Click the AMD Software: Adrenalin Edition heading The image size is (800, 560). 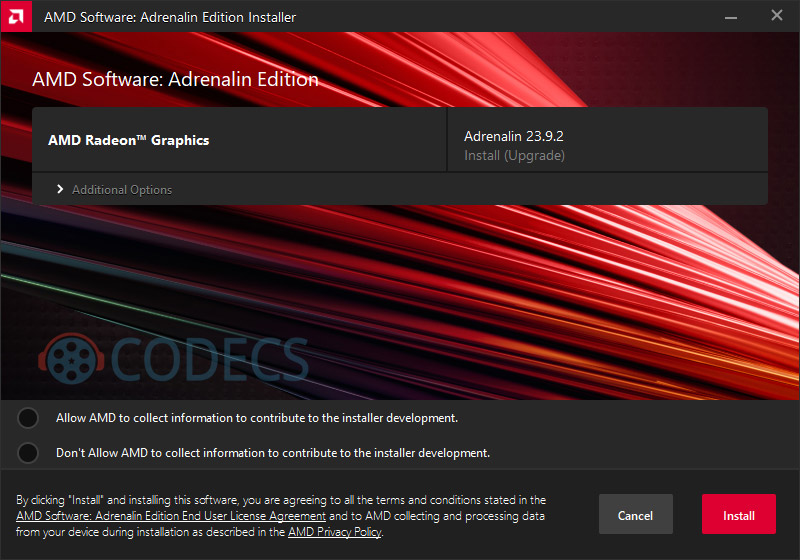[x=176, y=79]
